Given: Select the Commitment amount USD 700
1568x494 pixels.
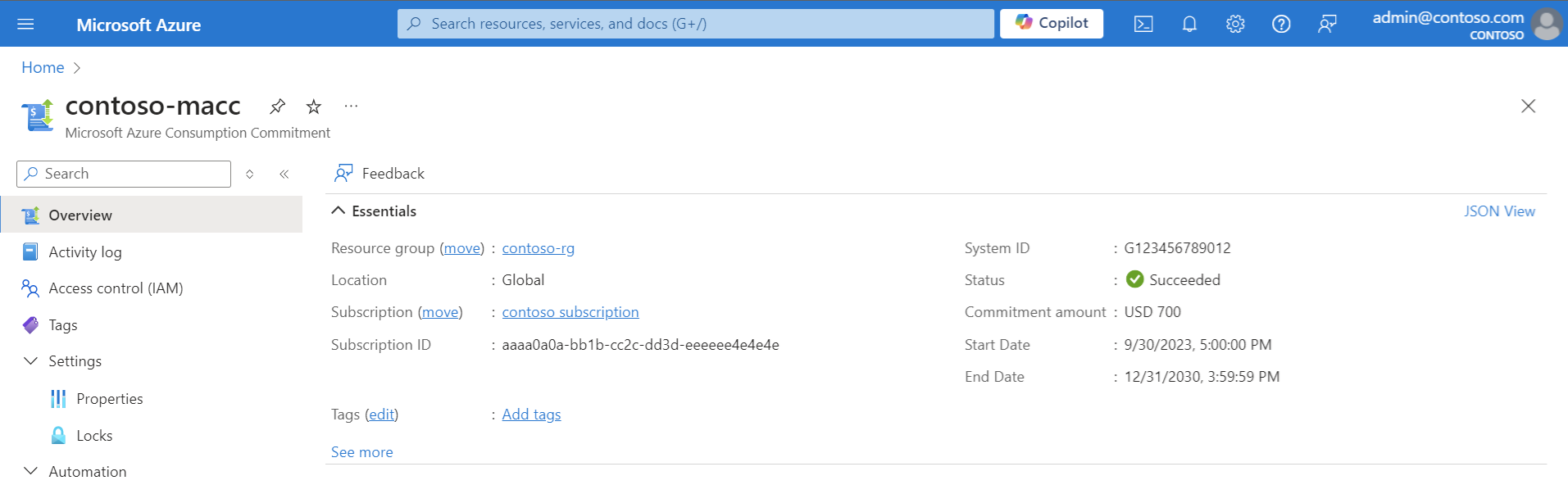Looking at the screenshot, I should pyautogui.click(x=1152, y=312).
